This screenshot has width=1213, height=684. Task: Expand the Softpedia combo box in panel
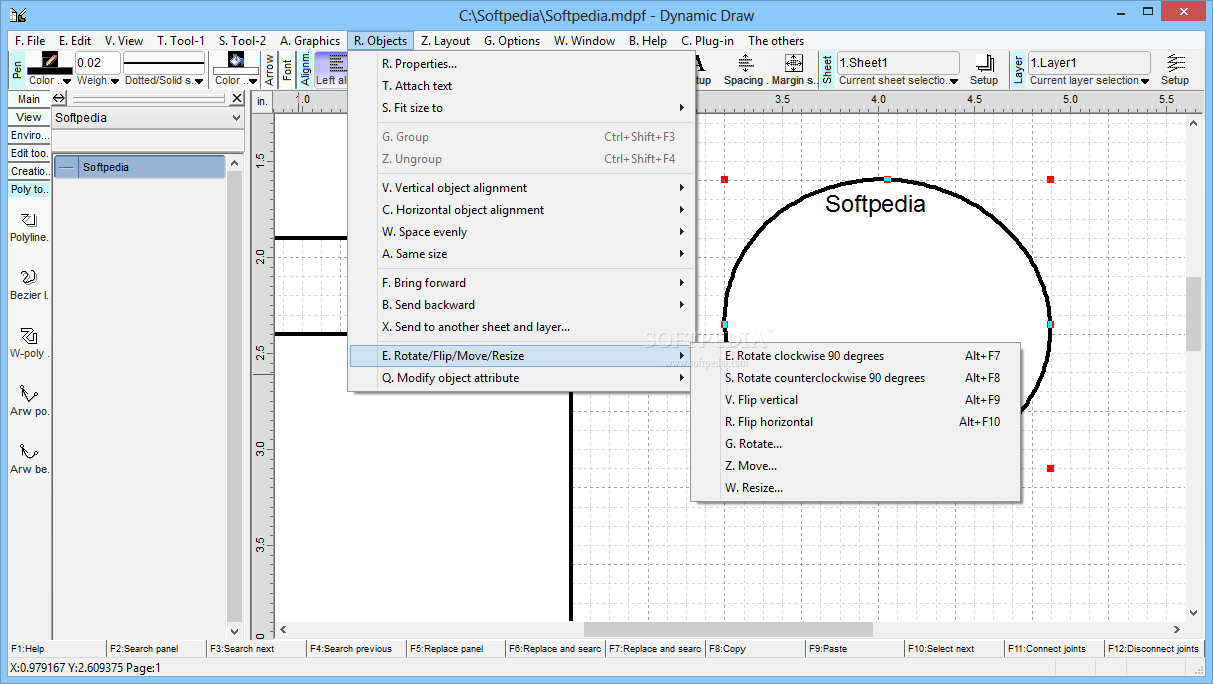(x=236, y=118)
